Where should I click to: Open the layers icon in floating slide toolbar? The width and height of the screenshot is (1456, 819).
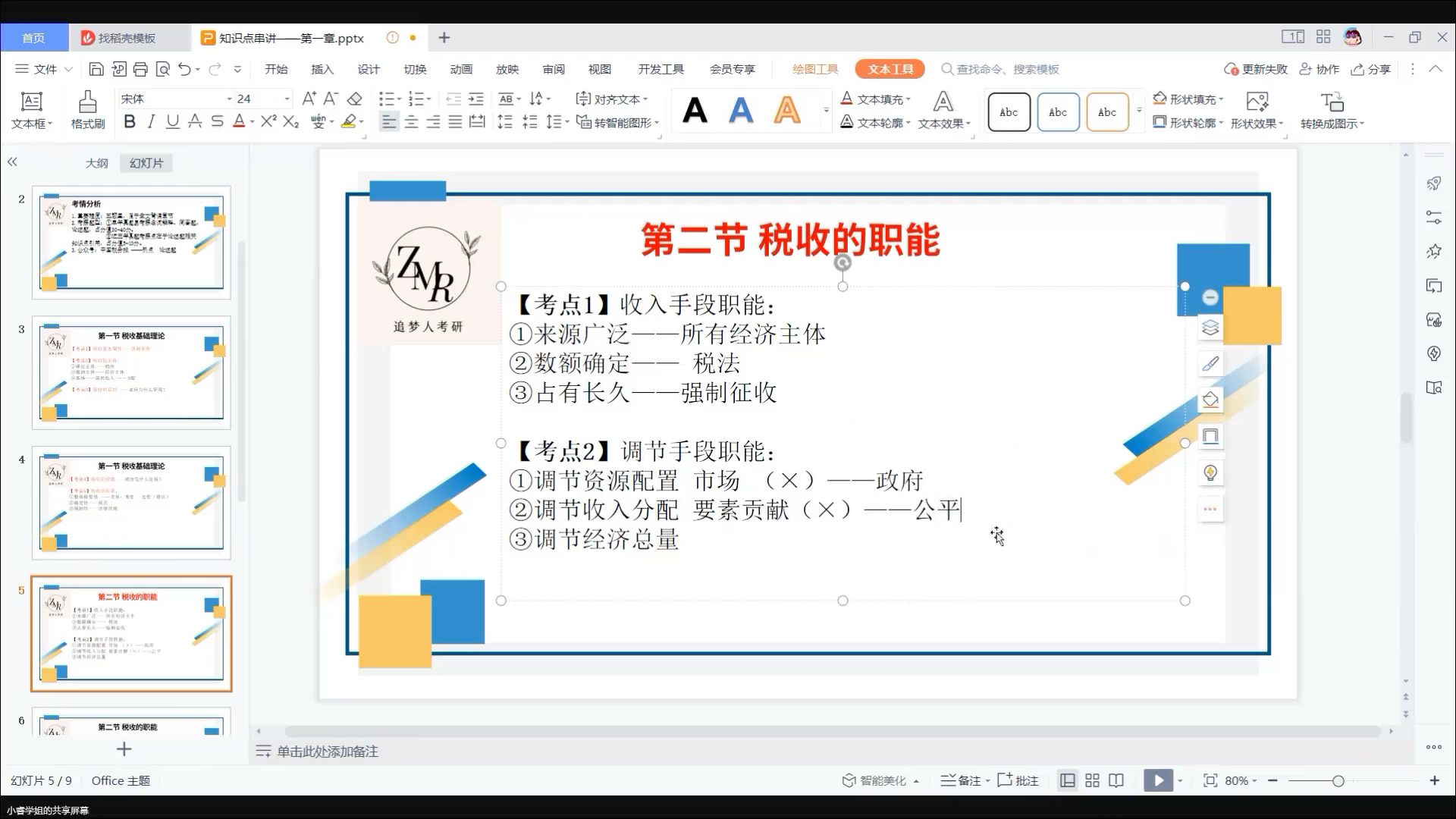[x=1210, y=327]
